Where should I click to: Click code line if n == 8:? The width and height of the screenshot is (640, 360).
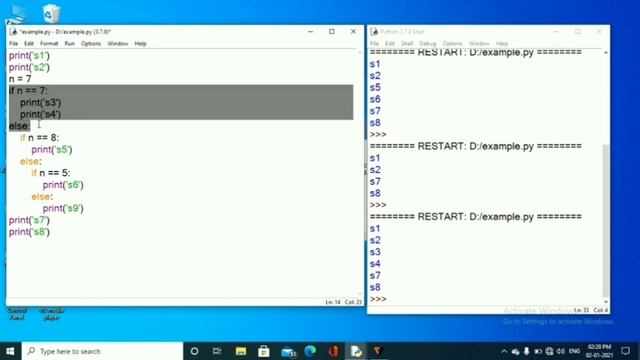(x=40, y=138)
